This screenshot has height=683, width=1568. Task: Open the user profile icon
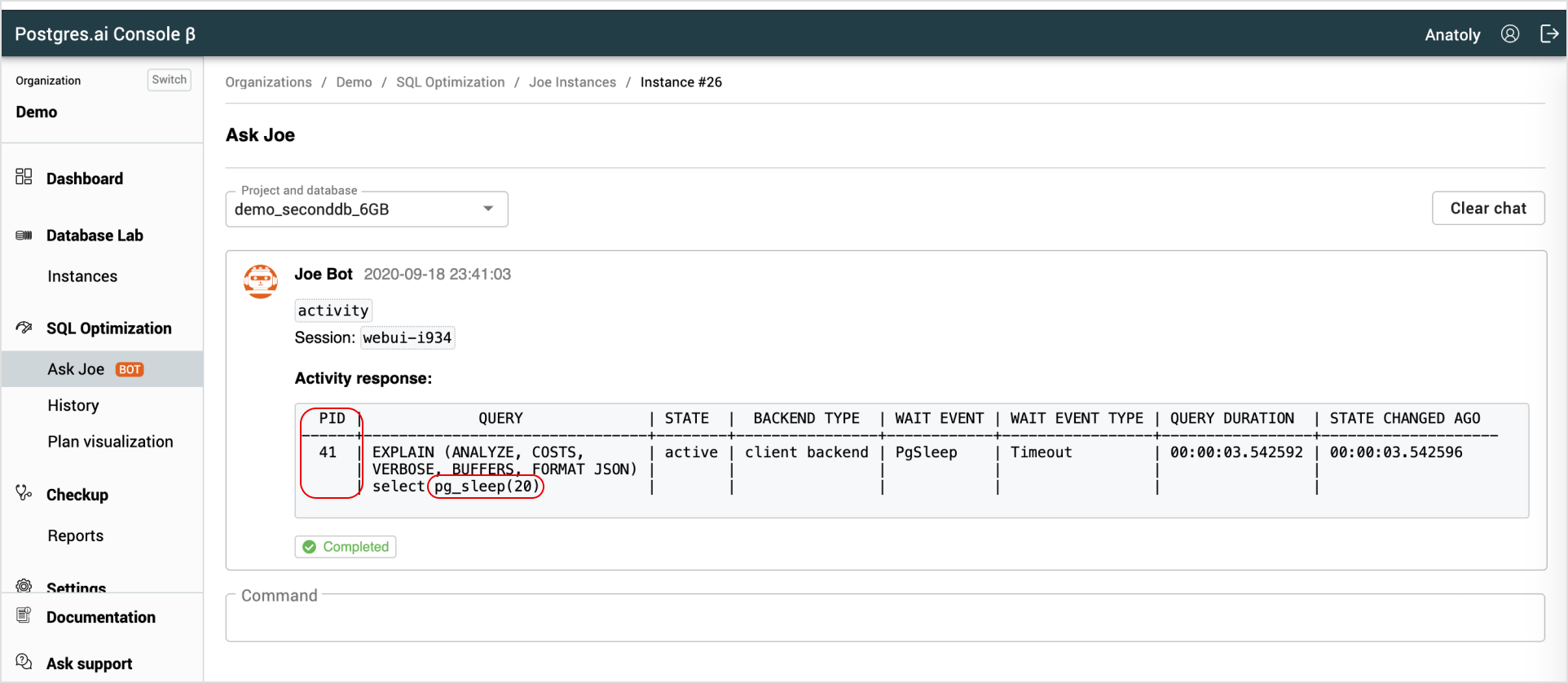tap(1510, 33)
